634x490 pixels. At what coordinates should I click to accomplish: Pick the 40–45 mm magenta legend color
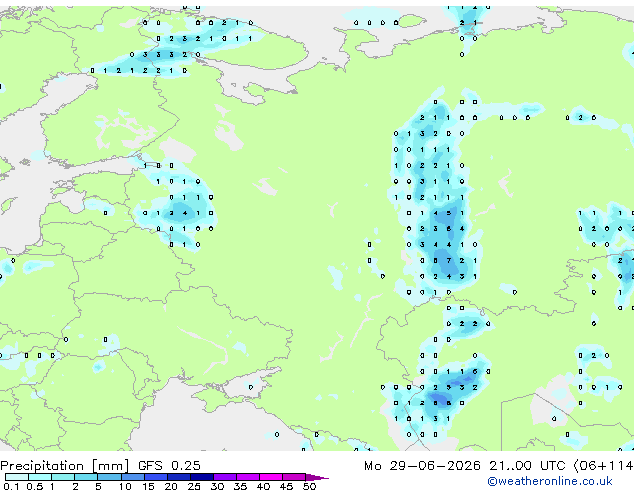(271, 477)
